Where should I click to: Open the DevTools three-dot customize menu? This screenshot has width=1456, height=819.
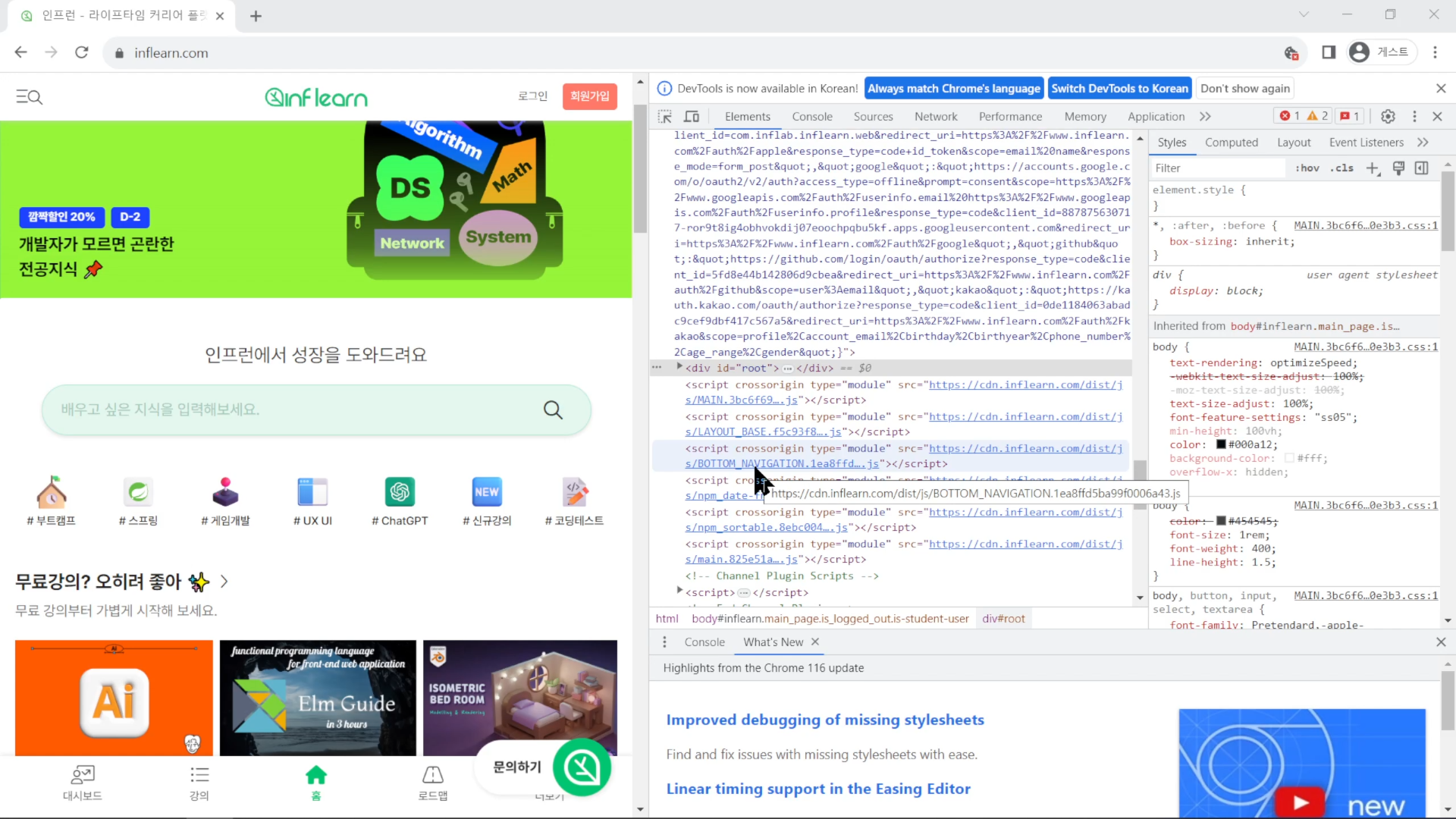[1414, 117]
